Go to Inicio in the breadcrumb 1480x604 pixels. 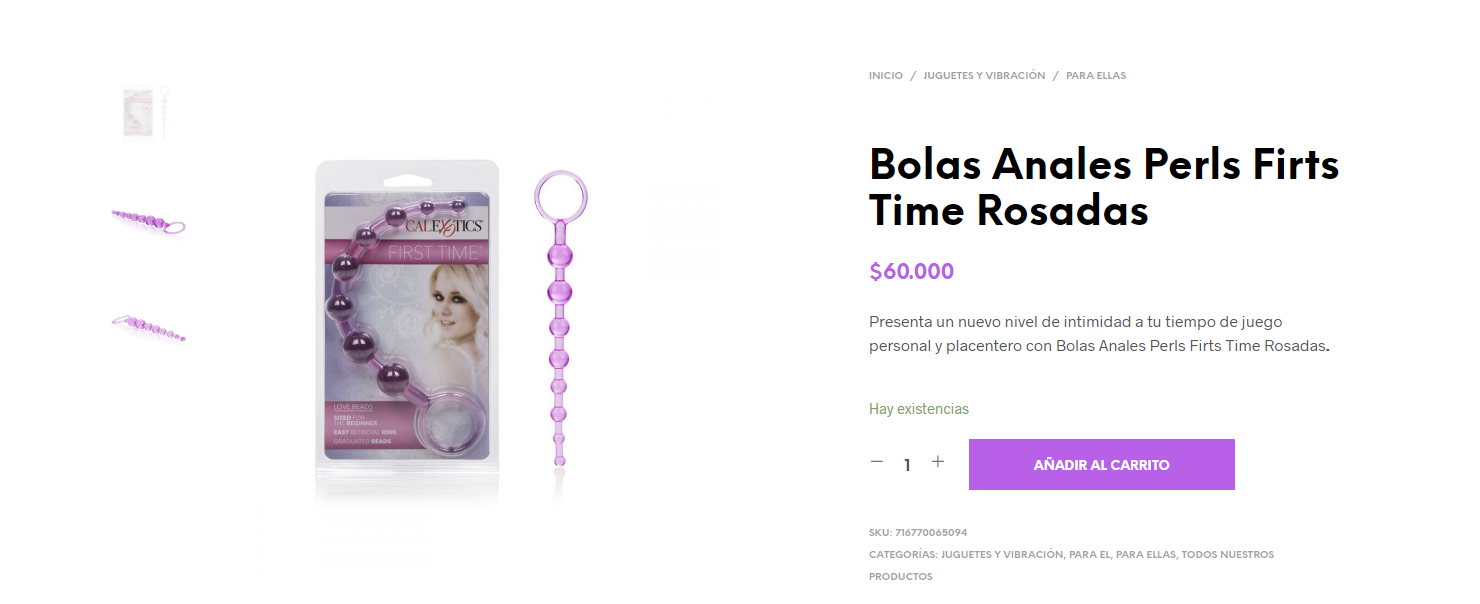tap(885, 76)
